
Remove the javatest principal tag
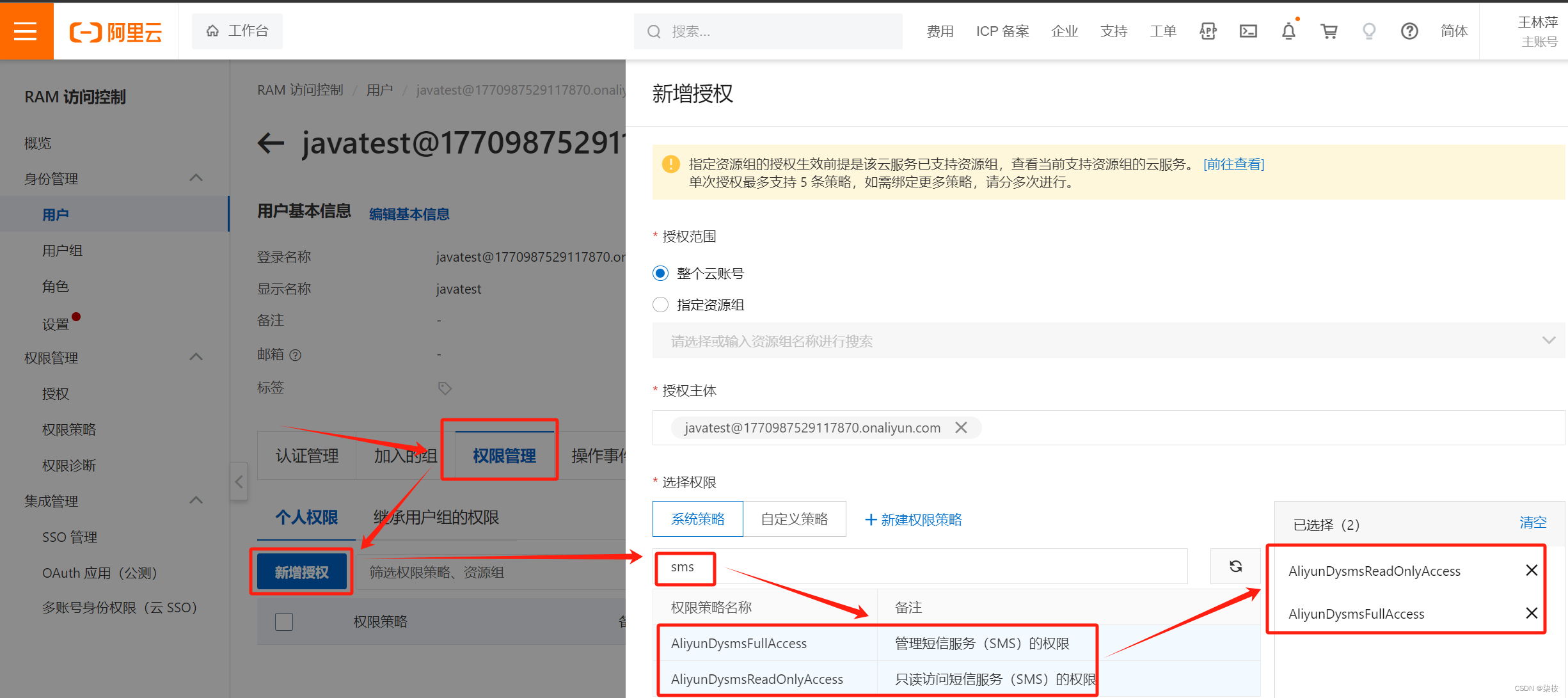coord(961,427)
